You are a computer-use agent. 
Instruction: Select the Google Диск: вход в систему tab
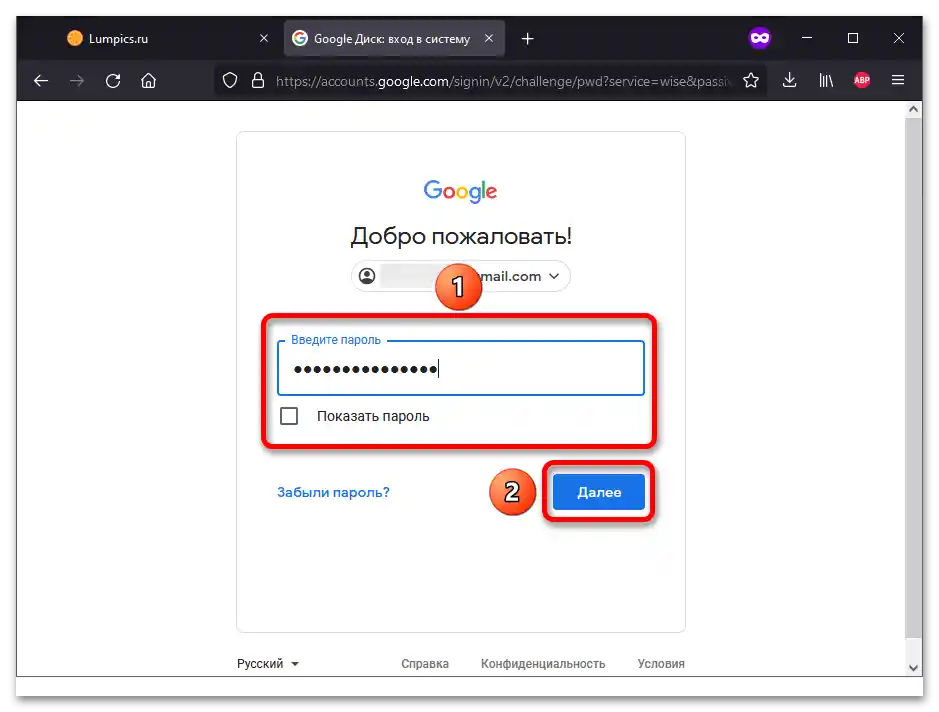click(394, 38)
